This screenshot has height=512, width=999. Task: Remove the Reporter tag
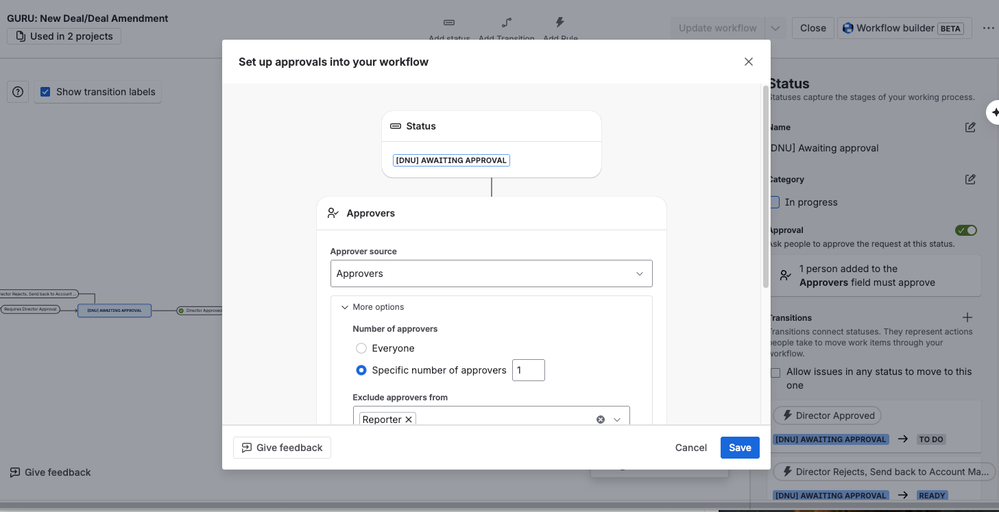(408, 419)
